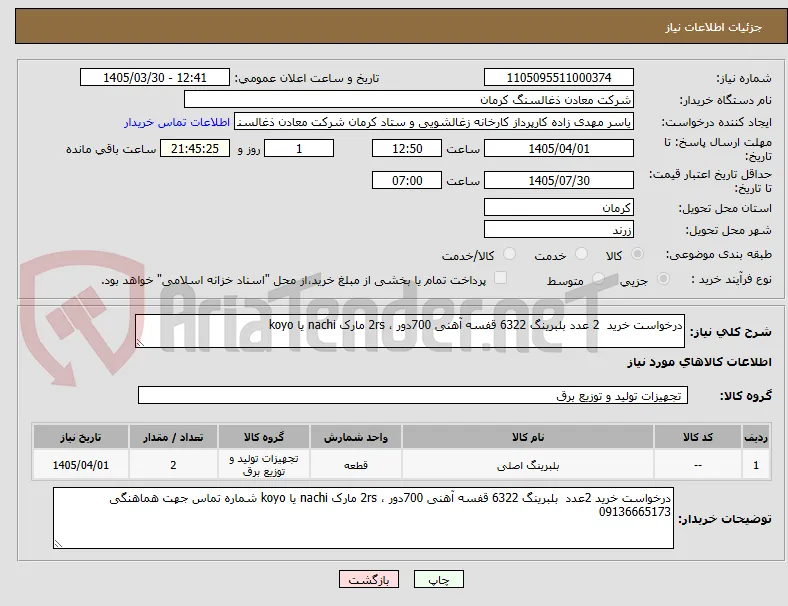Select the خدمت radio button

581,254
